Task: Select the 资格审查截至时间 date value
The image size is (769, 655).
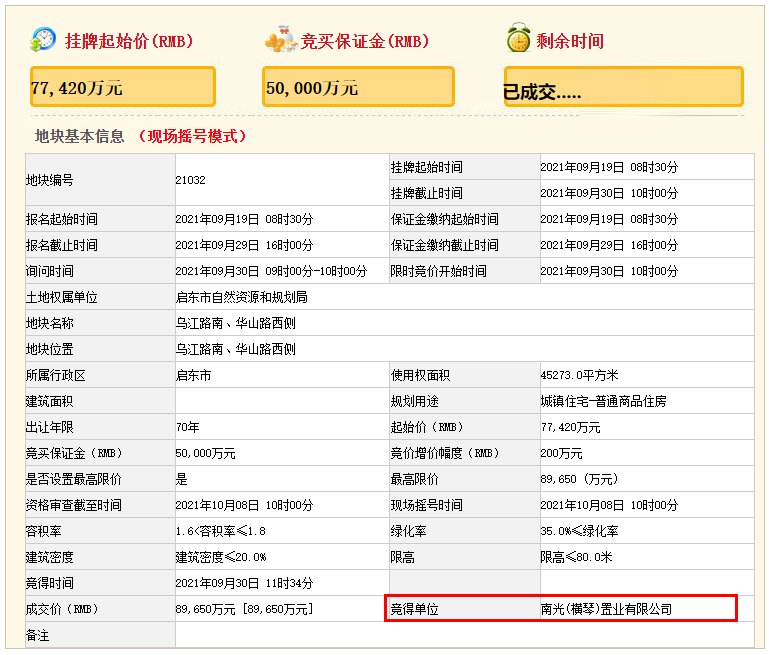Action: pos(244,505)
